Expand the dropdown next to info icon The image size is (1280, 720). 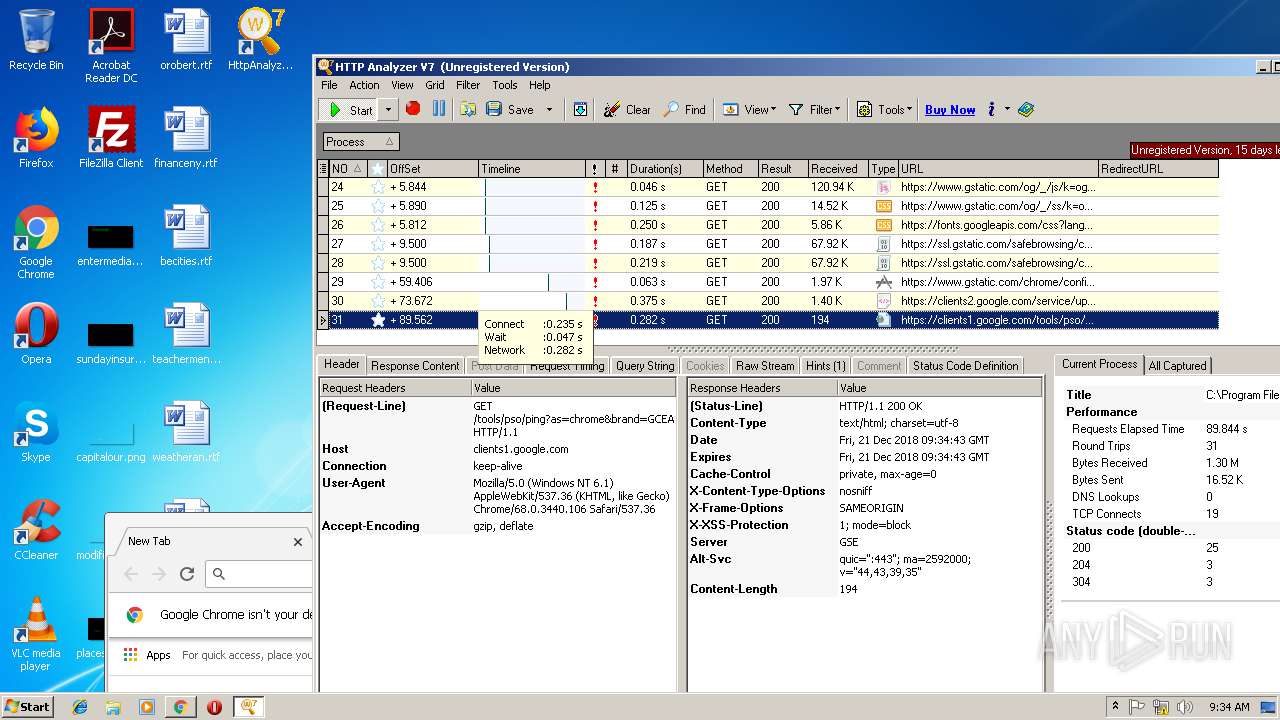[1007, 110]
